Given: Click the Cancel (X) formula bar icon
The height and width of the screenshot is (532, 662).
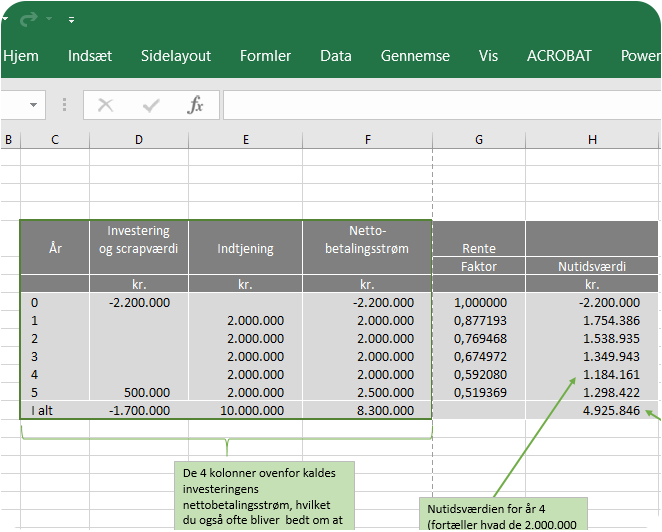Looking at the screenshot, I should coord(106,105).
